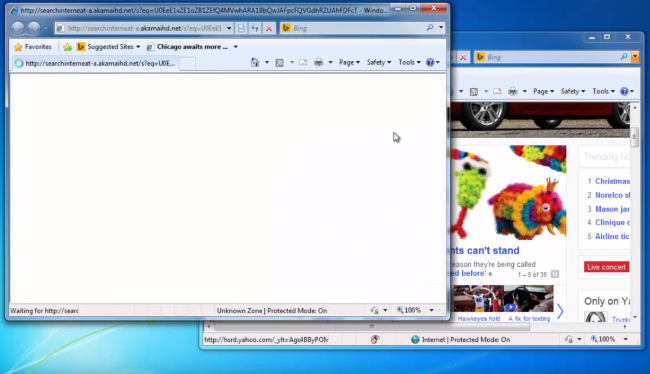This screenshot has width=650, height=374.
Task: Click the red 'Live concert' button
Action: click(x=606, y=267)
